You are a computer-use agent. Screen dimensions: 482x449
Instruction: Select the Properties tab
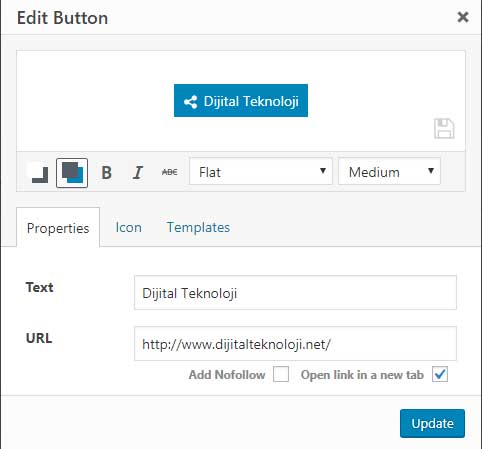click(x=58, y=227)
